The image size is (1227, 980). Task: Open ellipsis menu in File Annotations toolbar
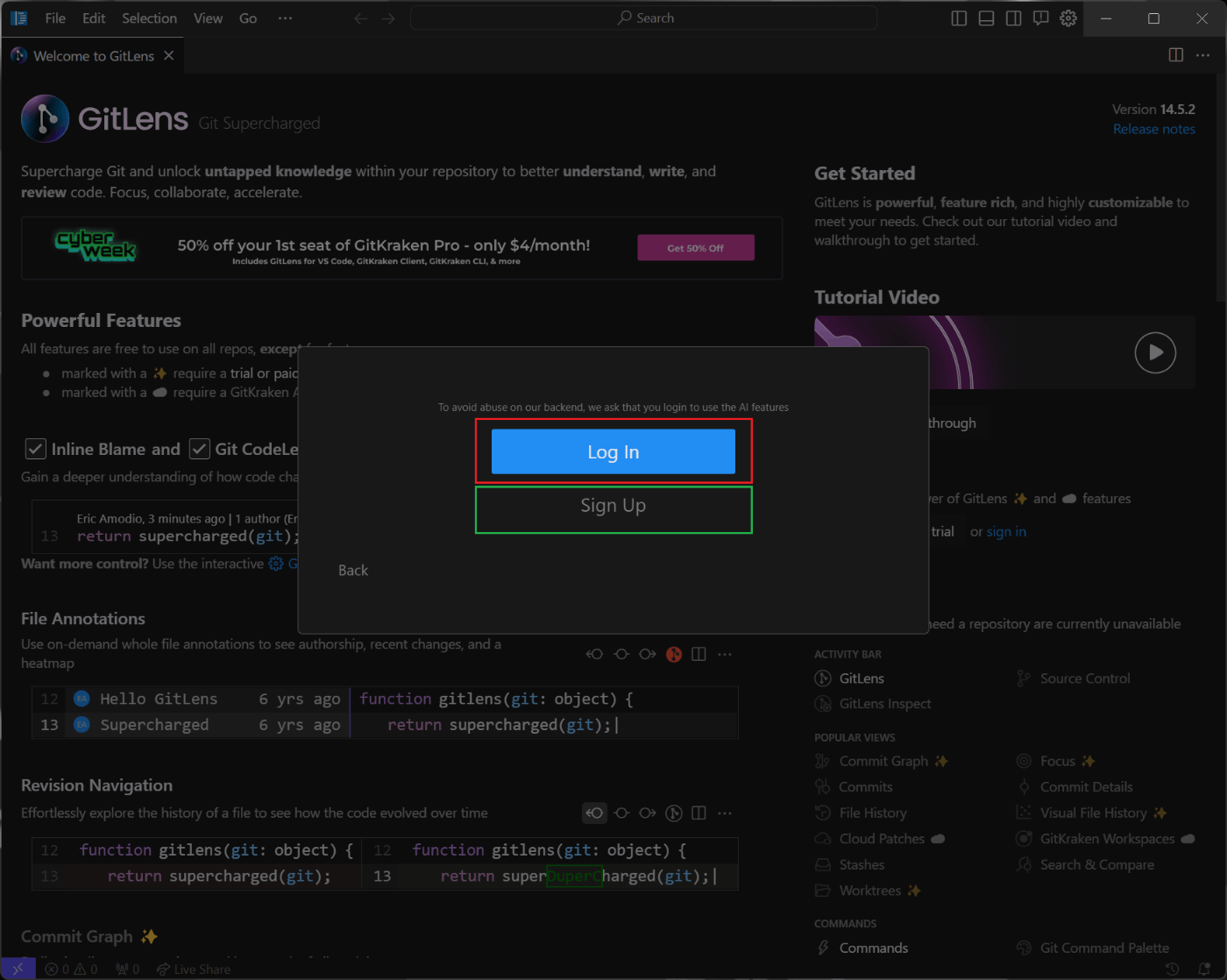click(725, 654)
